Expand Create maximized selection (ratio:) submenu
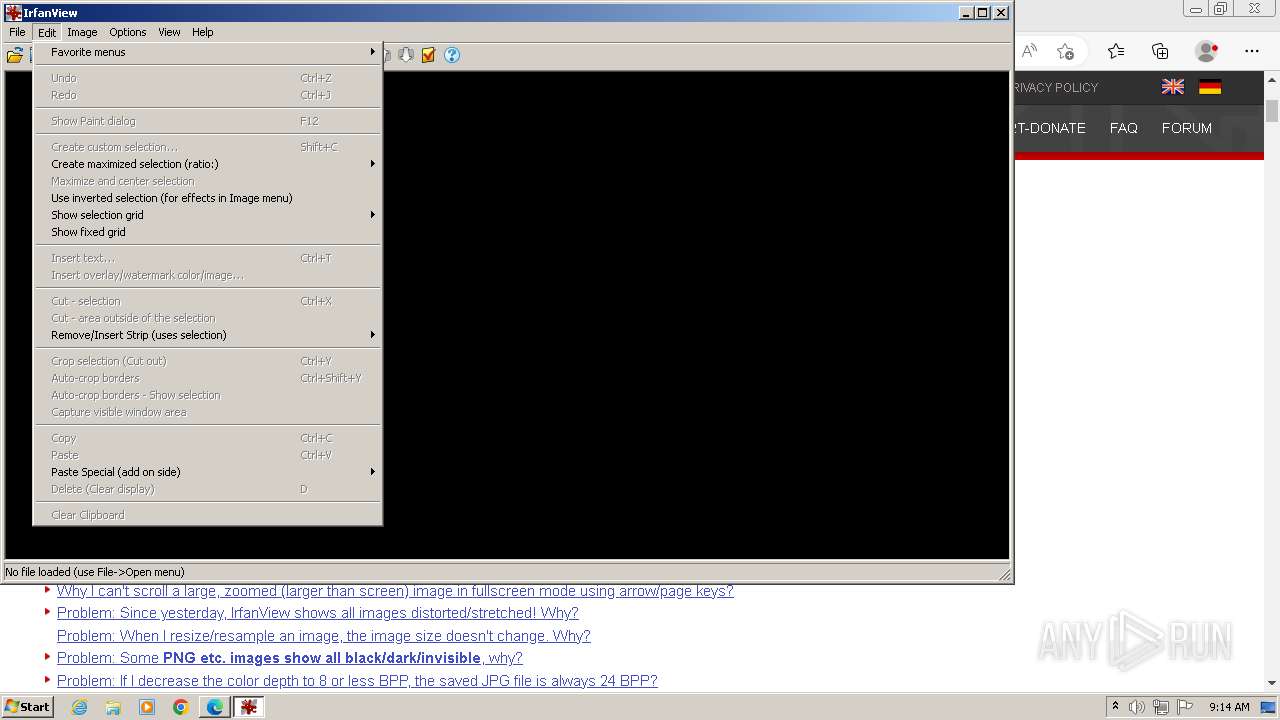The height and width of the screenshot is (720, 1280). point(208,164)
